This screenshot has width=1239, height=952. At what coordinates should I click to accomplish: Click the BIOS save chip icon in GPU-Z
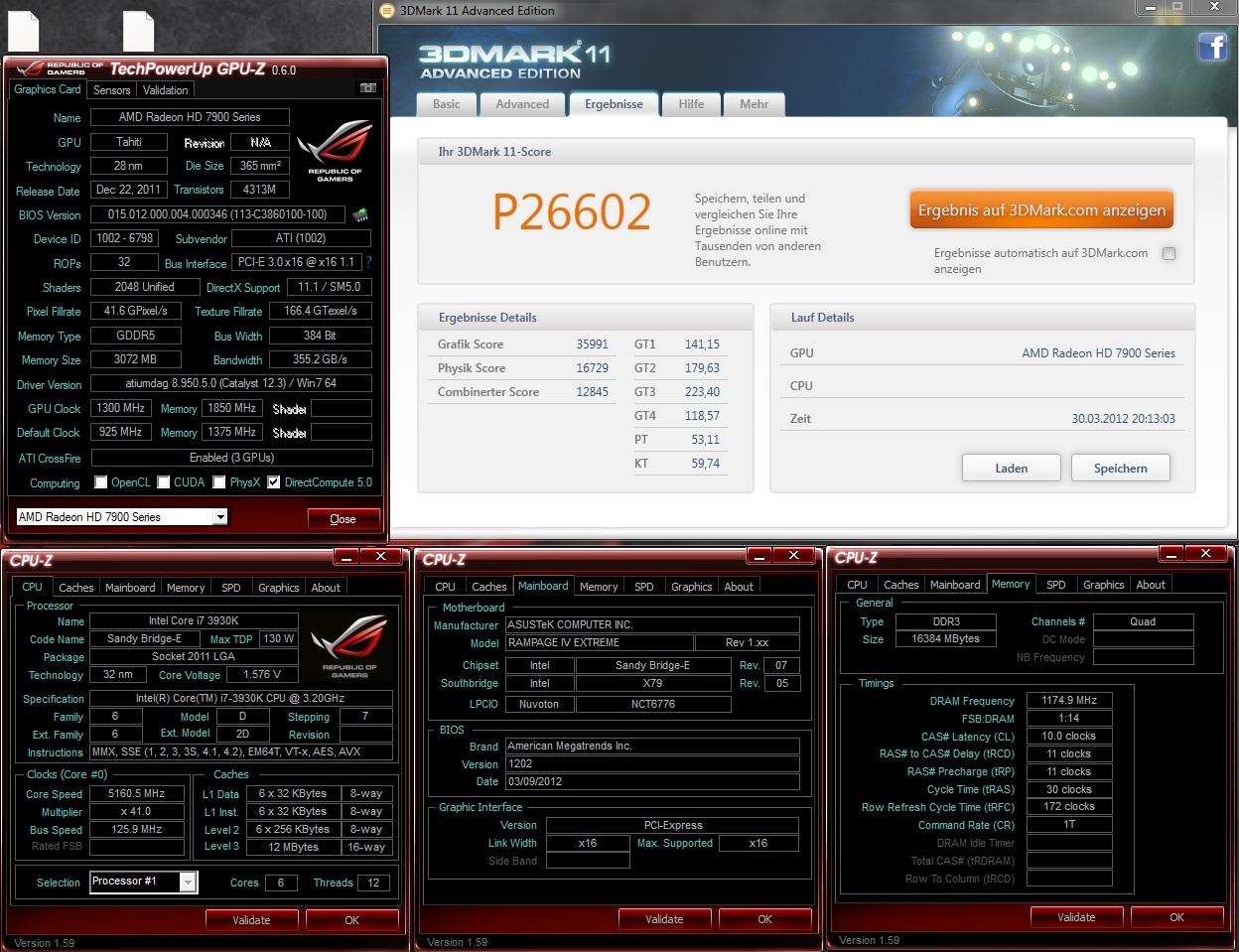click(x=360, y=214)
